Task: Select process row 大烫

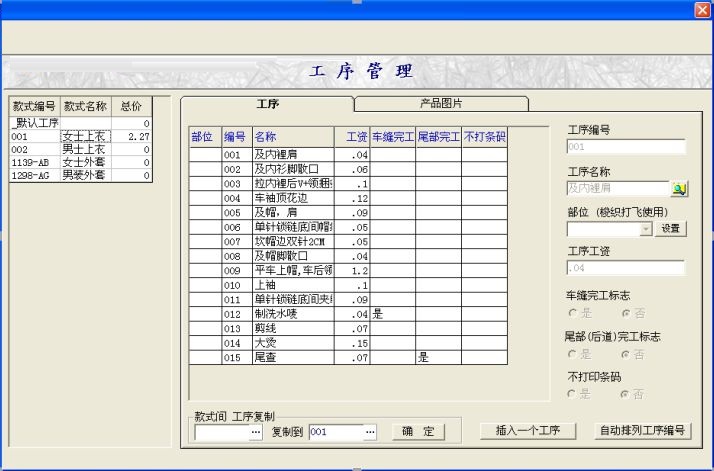Action: pos(348,343)
